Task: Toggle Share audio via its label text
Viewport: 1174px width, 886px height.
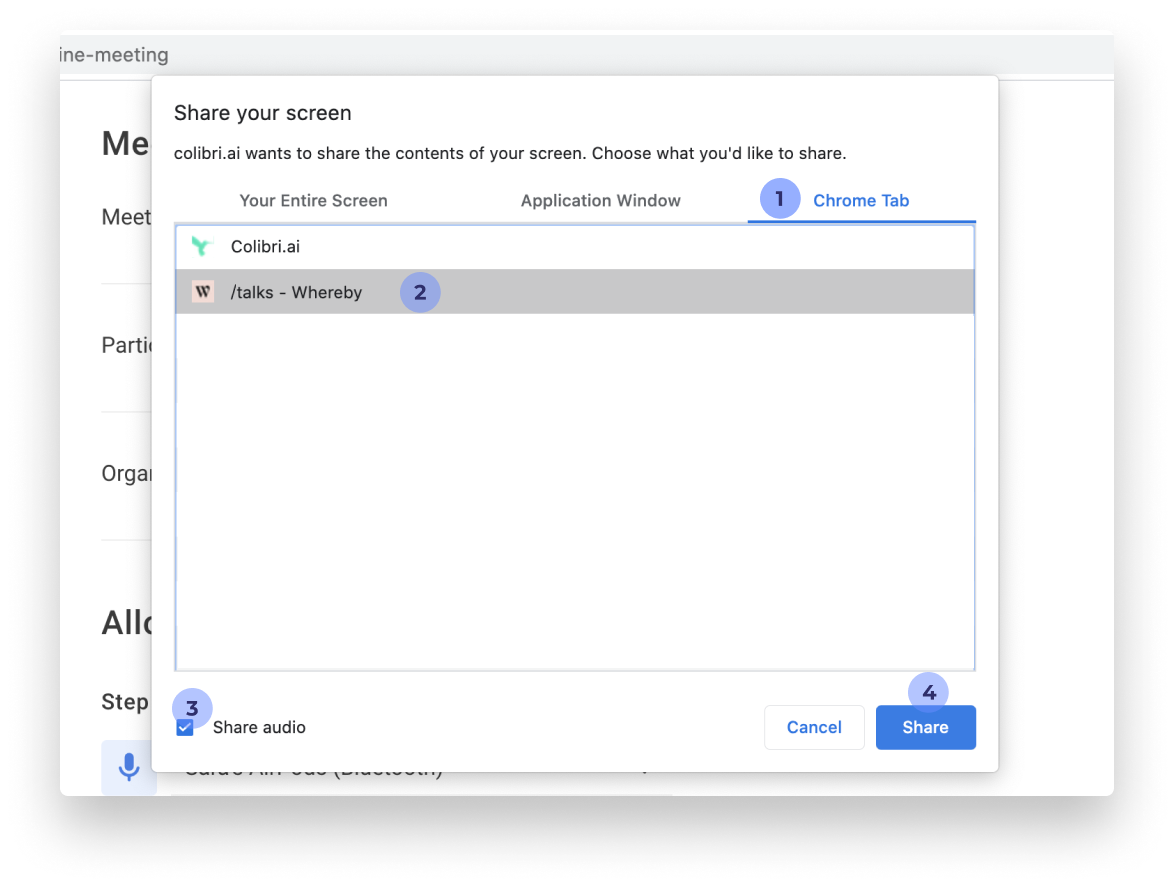Action: 256,727
